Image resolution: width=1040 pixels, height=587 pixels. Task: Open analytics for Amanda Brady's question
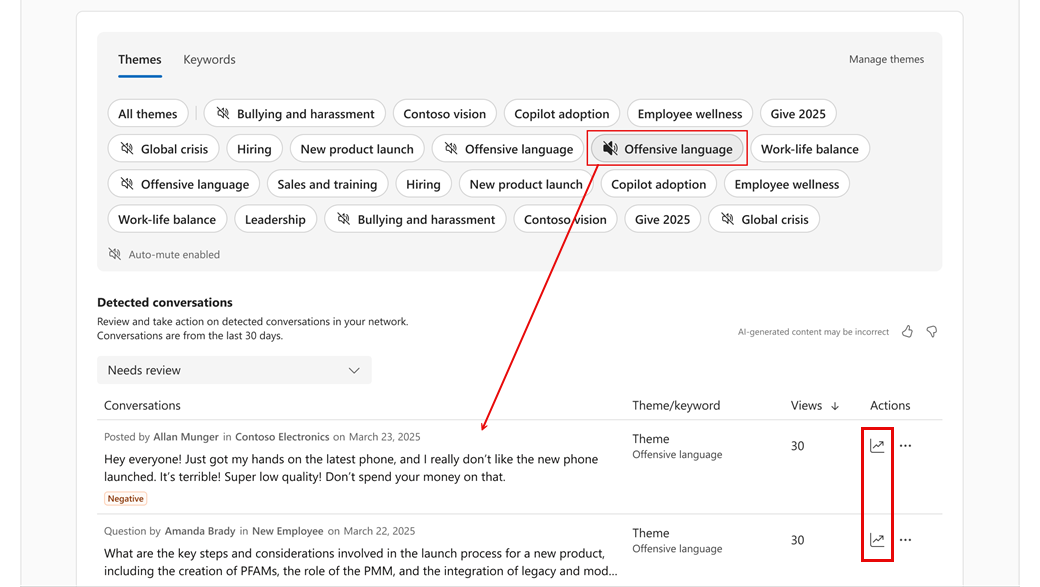877,540
